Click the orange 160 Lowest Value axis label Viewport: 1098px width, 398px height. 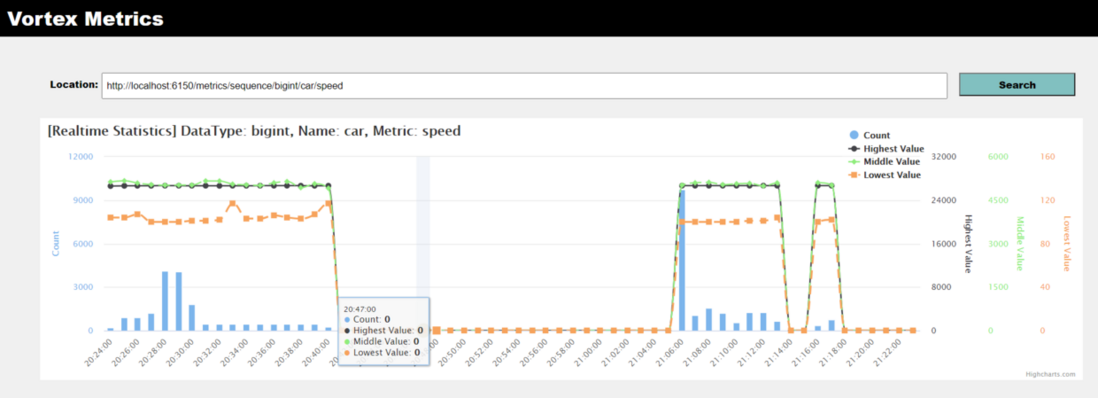(x=1048, y=157)
